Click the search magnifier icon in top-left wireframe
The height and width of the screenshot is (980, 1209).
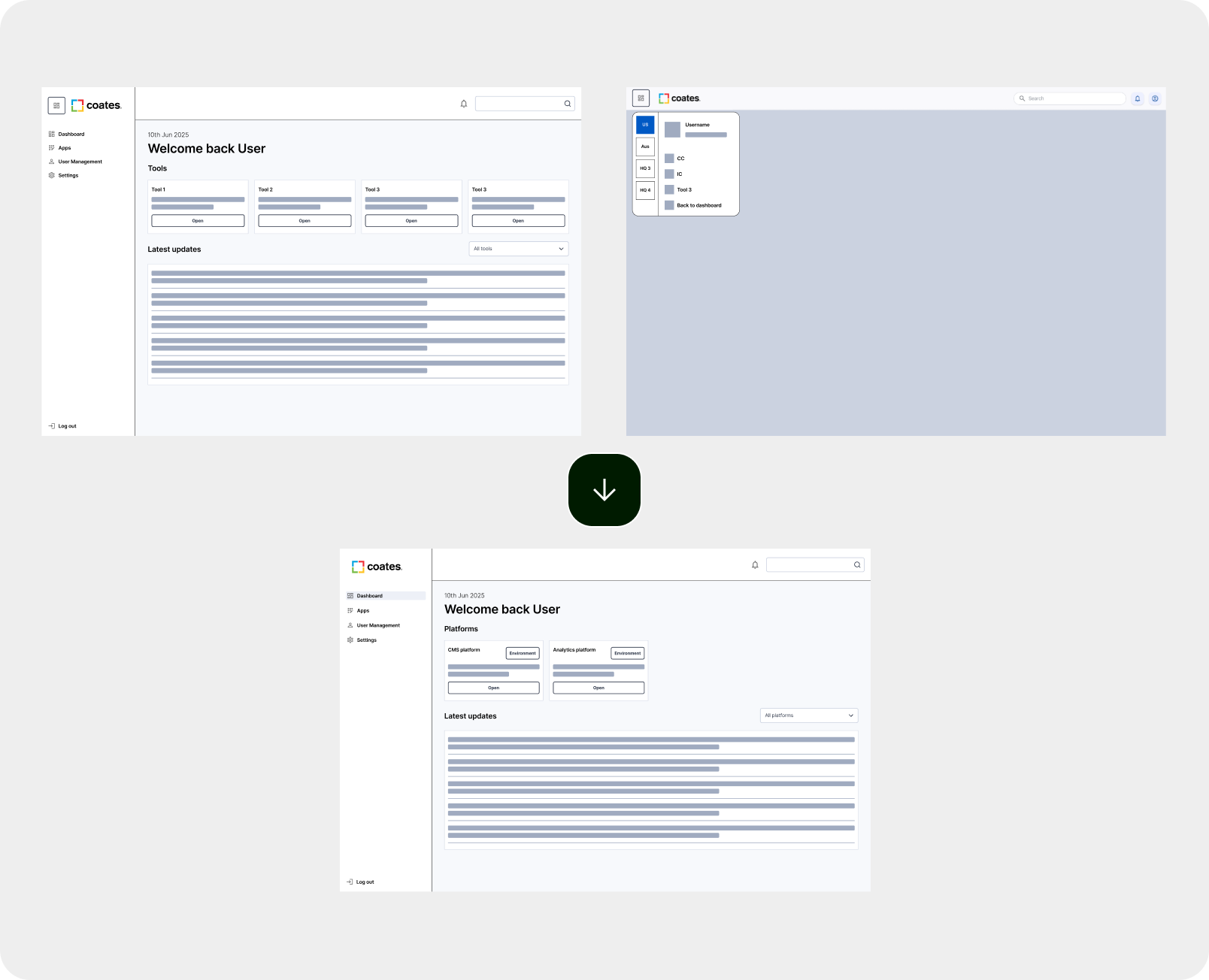(x=568, y=104)
